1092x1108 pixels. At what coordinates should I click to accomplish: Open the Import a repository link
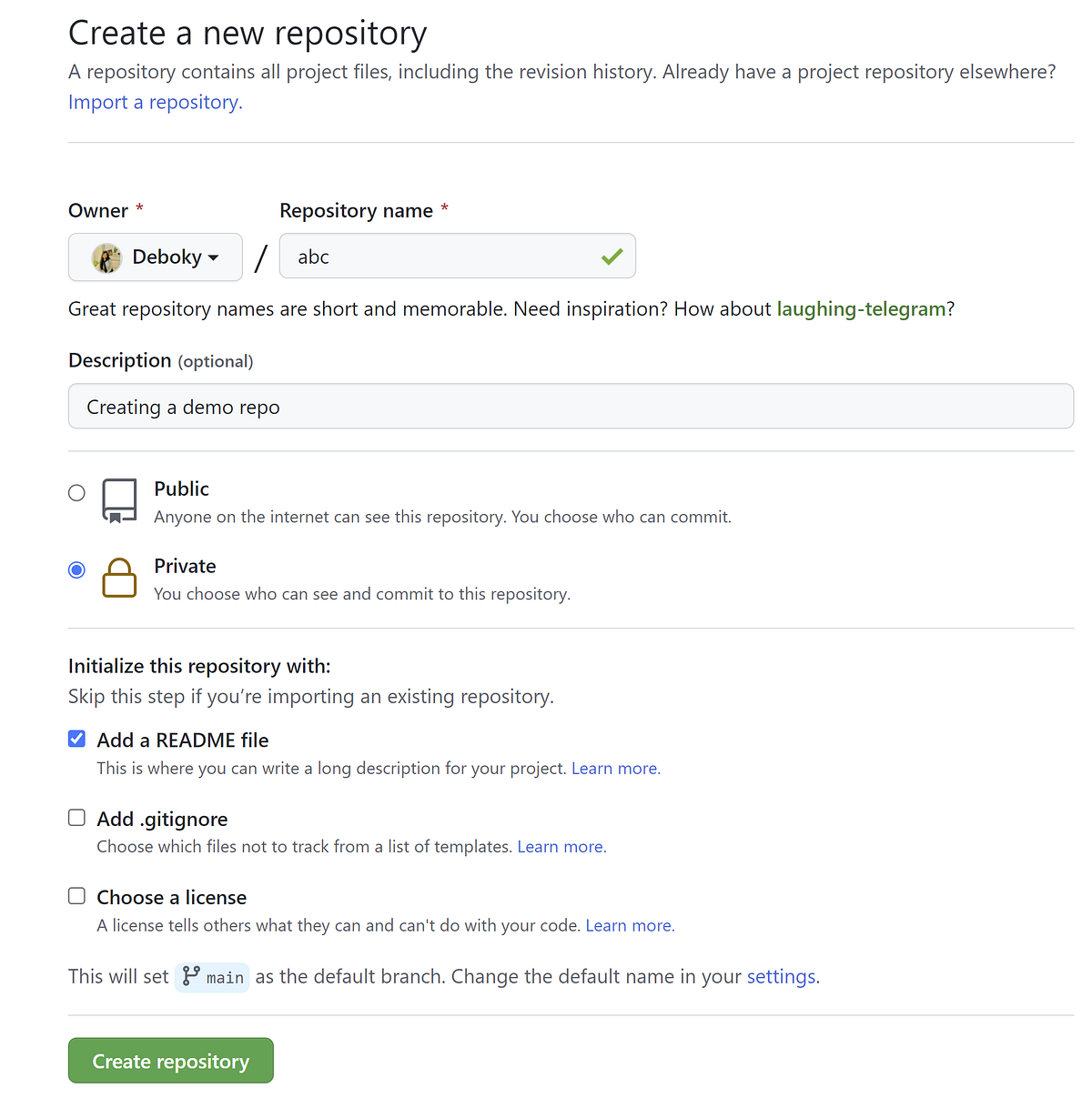pyautogui.click(x=153, y=102)
